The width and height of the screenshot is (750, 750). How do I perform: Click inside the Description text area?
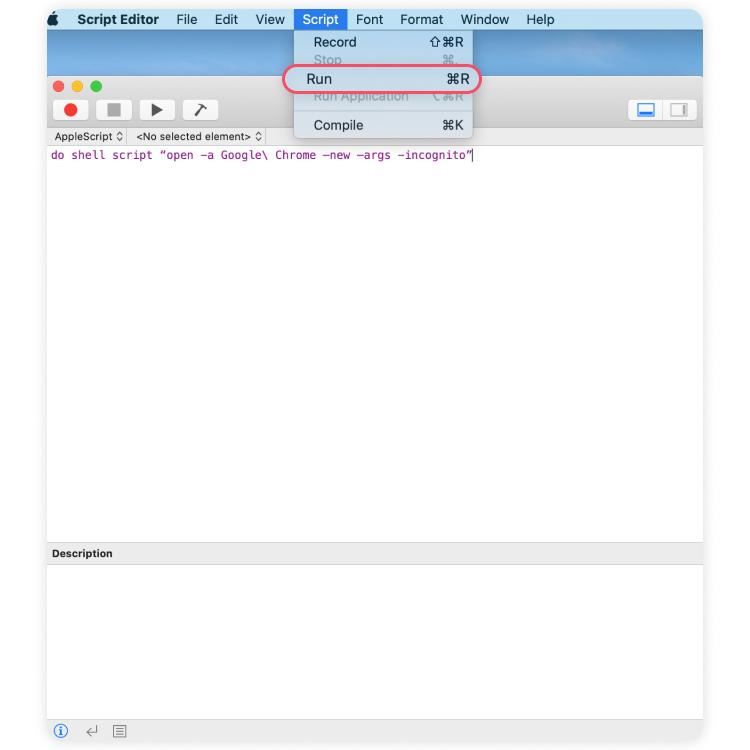[375, 641]
